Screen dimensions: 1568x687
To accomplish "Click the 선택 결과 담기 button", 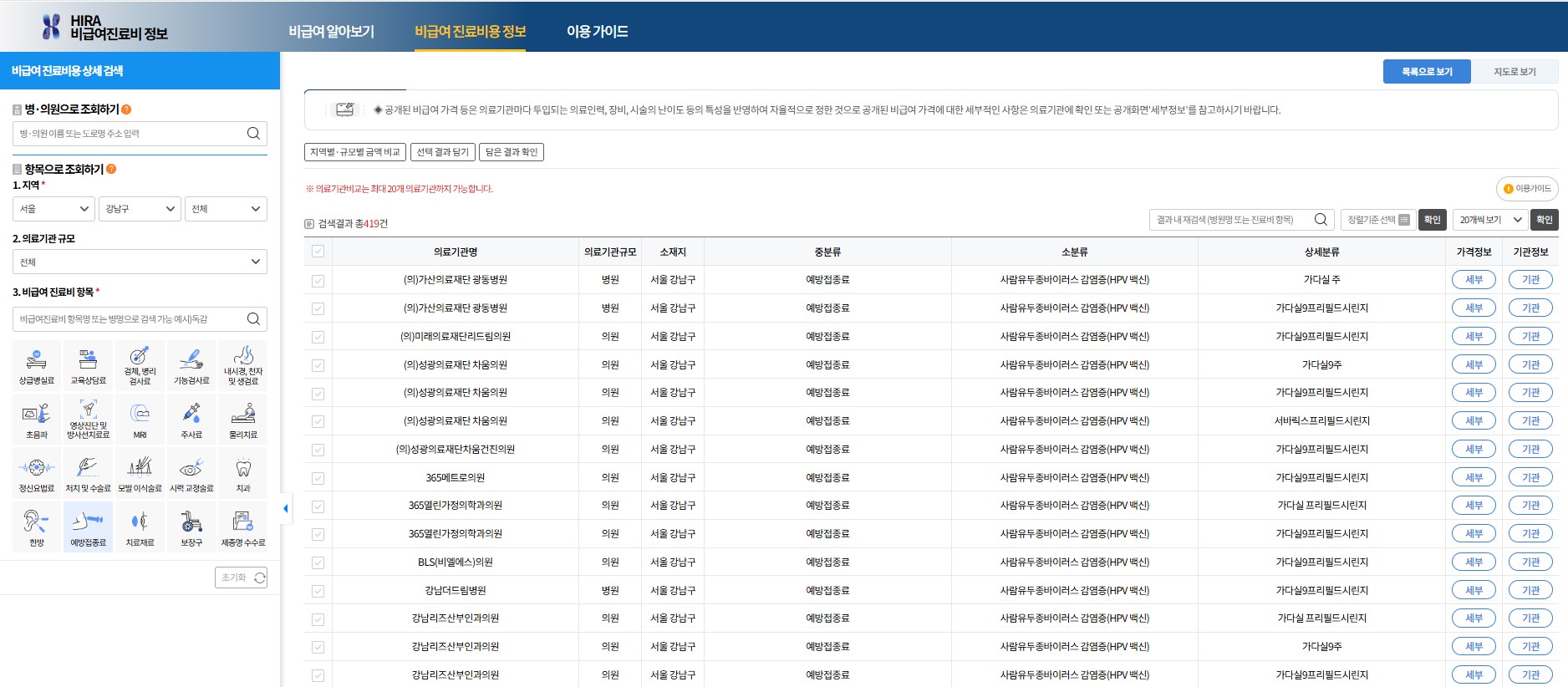I will coord(443,152).
